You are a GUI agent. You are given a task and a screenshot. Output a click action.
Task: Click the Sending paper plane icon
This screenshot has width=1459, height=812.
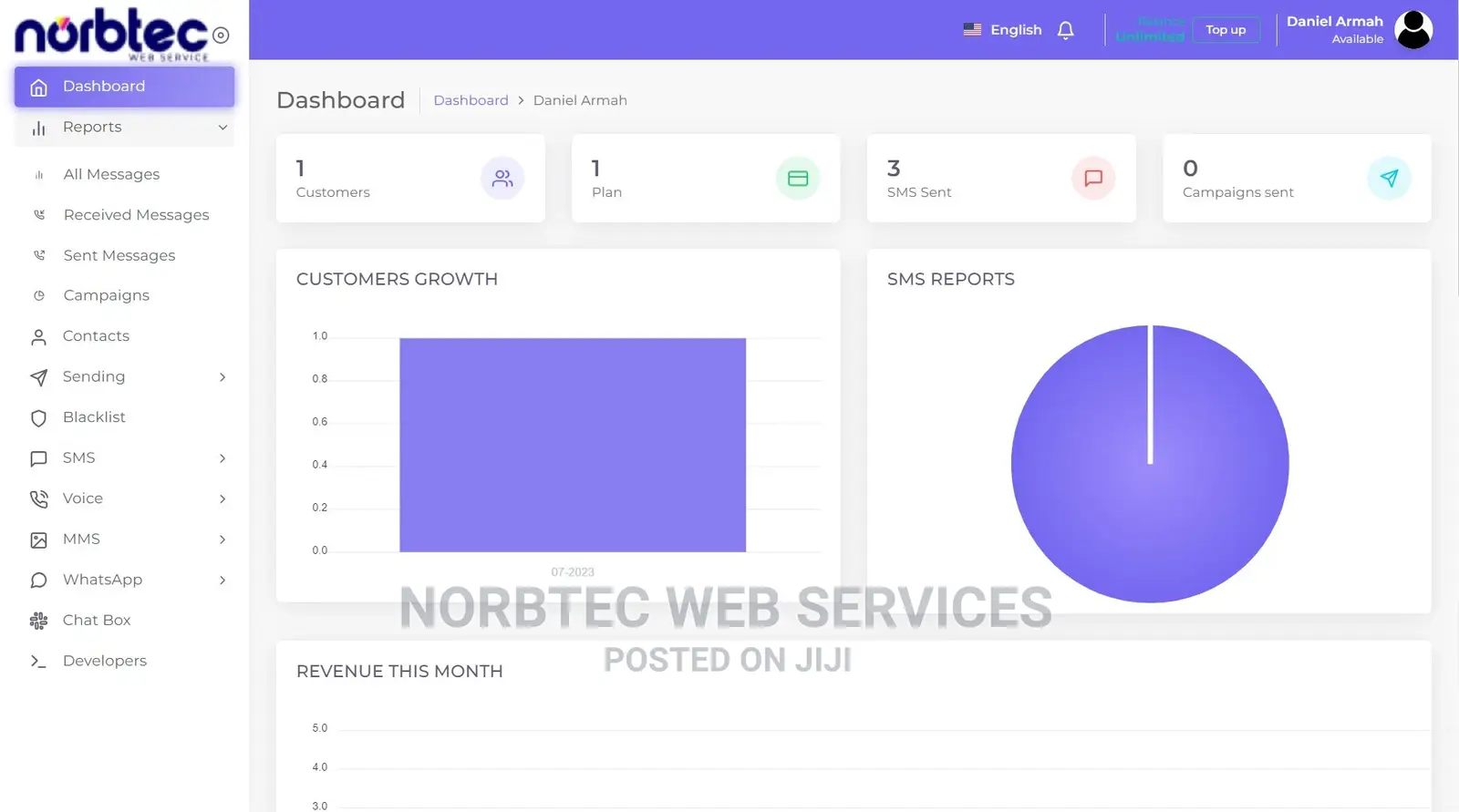[x=38, y=377]
